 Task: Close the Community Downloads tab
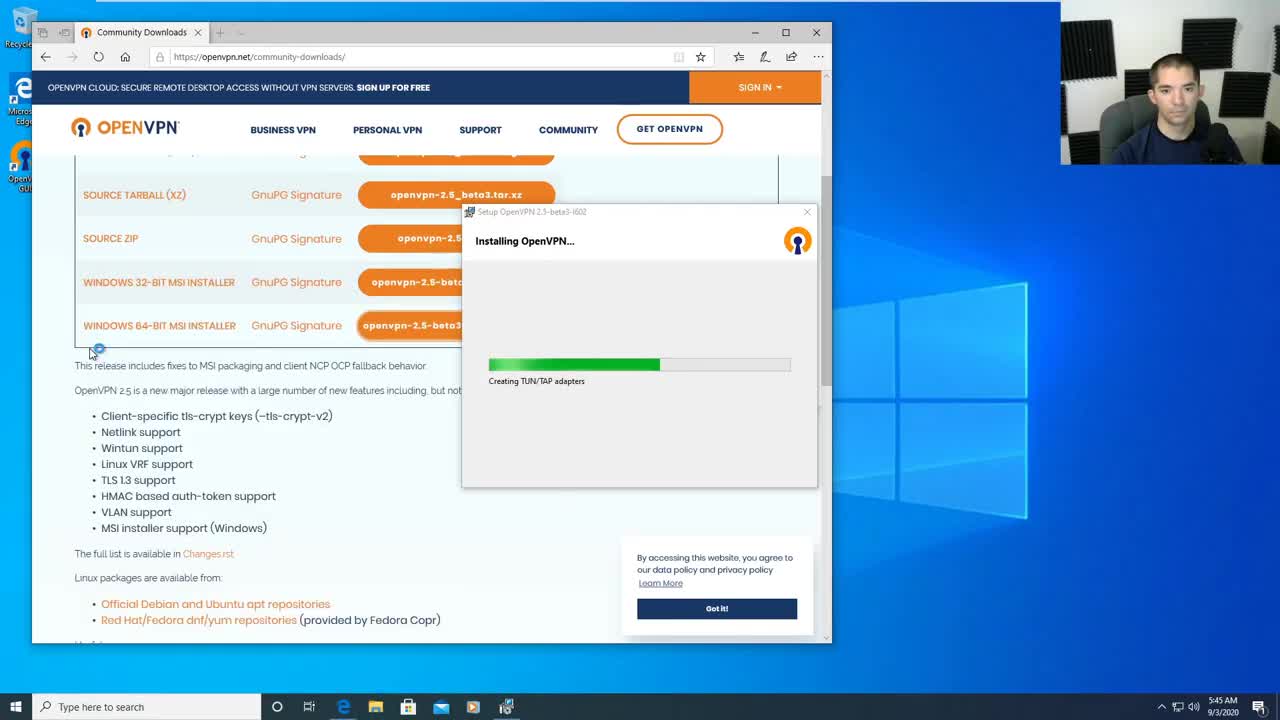[198, 33]
